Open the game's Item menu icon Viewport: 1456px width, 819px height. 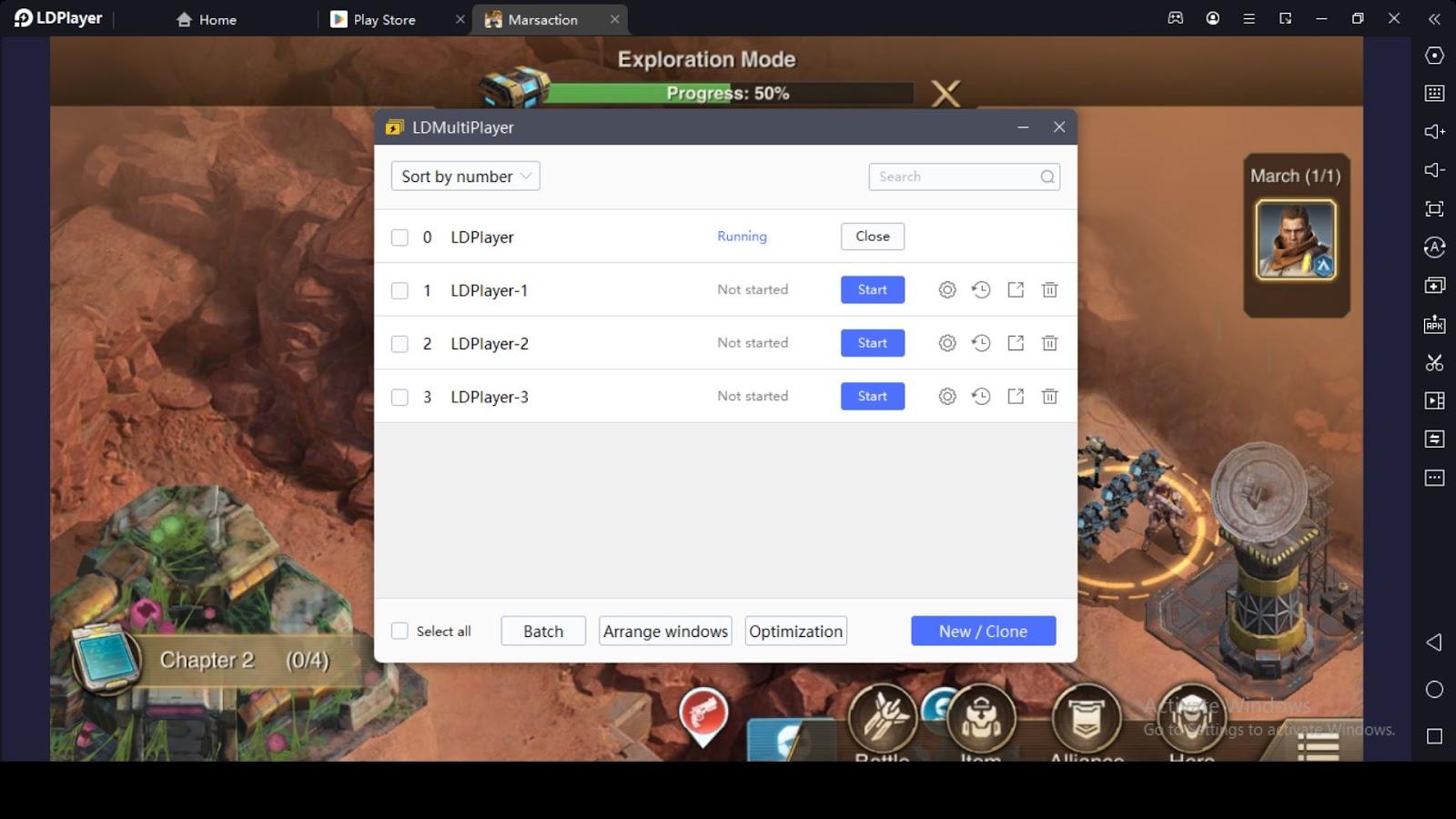pos(981,721)
